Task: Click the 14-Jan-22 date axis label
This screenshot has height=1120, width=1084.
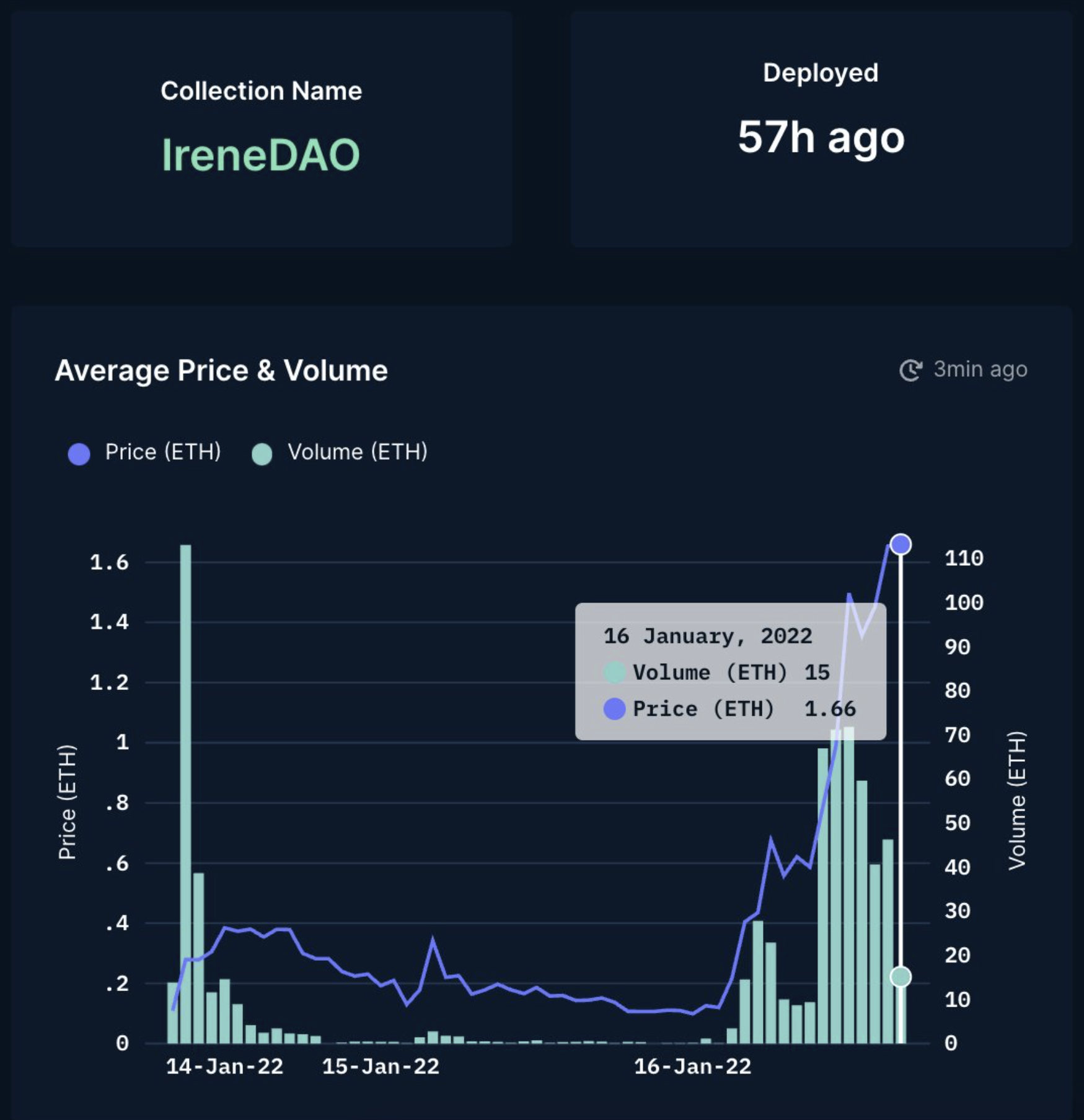Action: (x=224, y=1066)
